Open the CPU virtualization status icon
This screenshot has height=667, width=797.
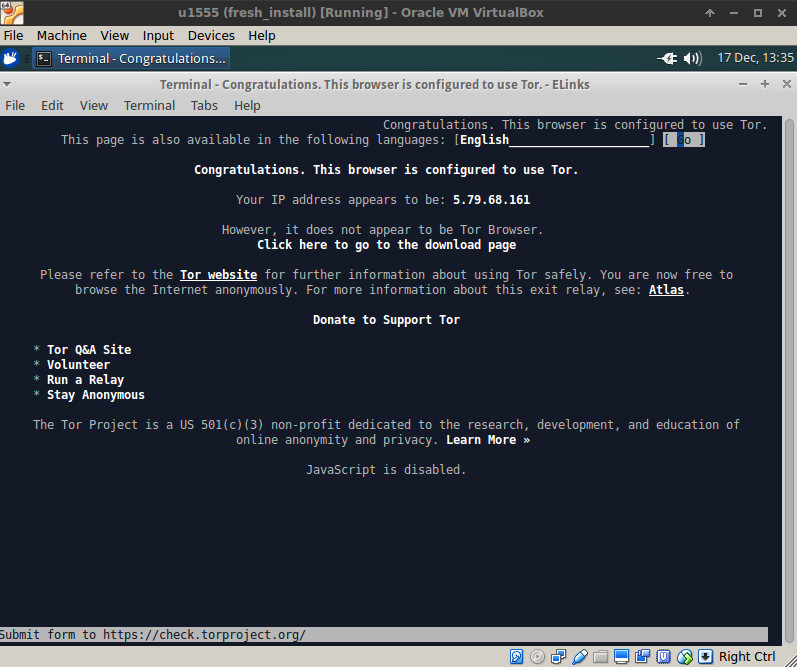(663, 656)
